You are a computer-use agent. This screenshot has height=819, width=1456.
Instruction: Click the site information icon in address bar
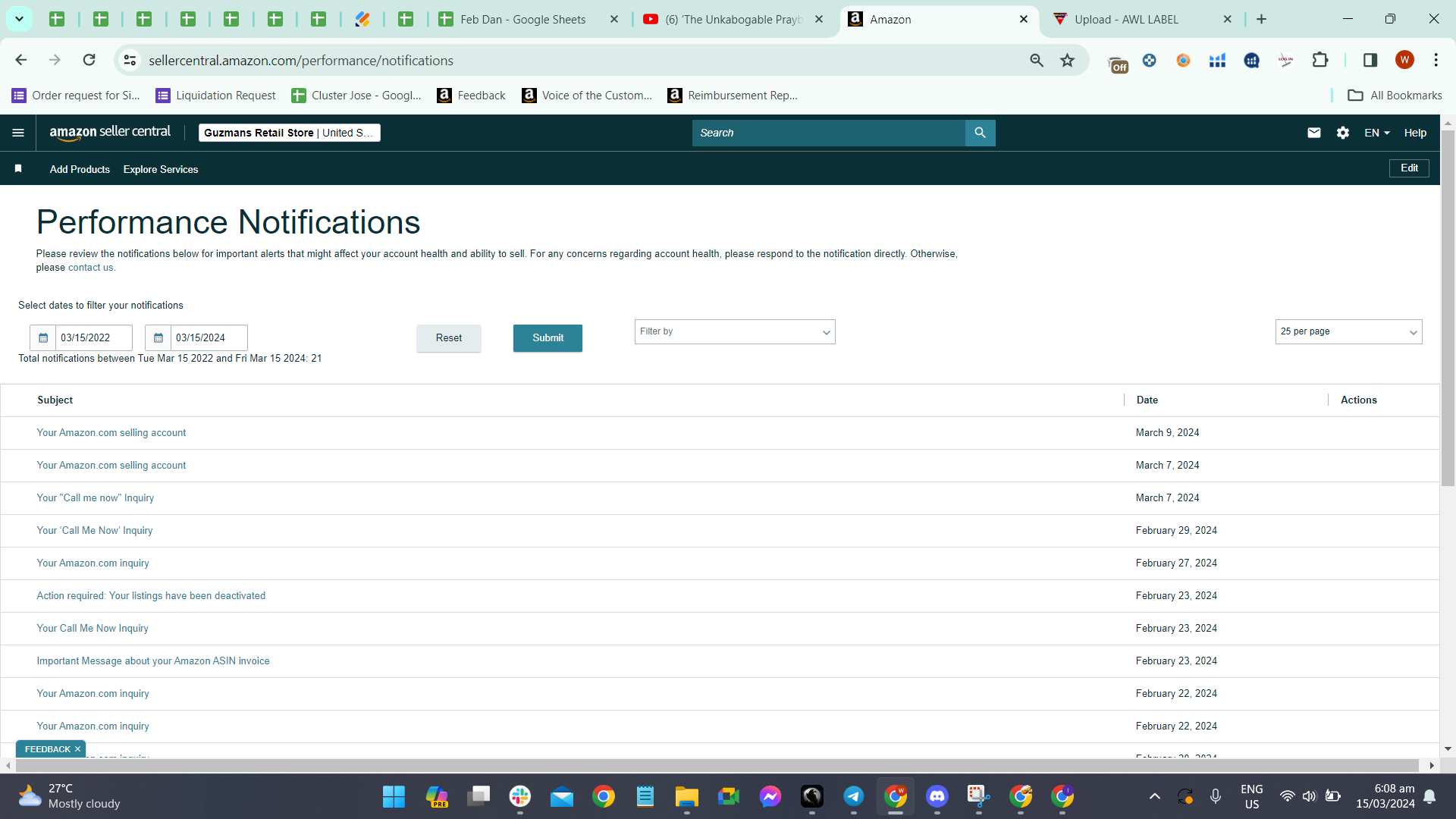[130, 60]
